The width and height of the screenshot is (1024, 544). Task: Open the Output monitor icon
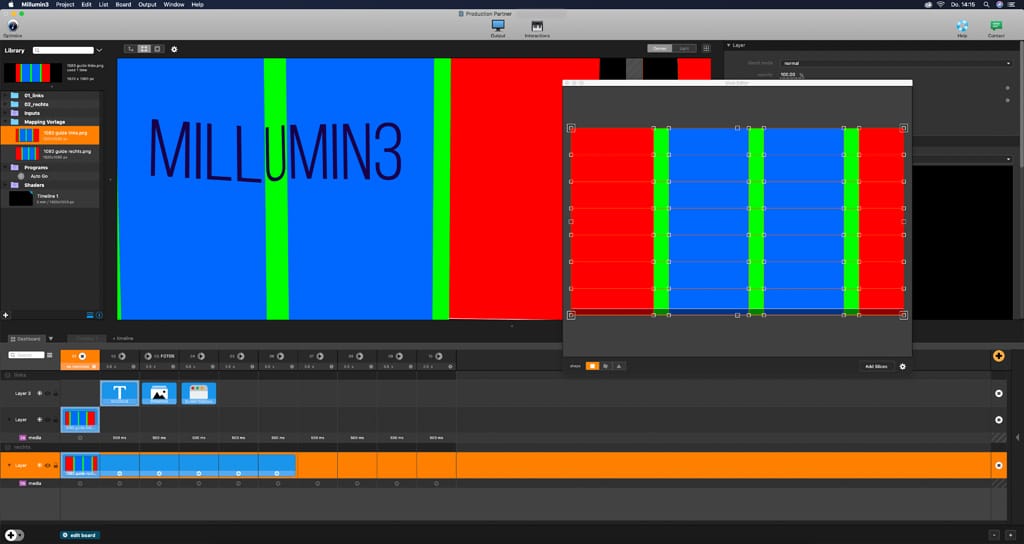pyautogui.click(x=497, y=26)
